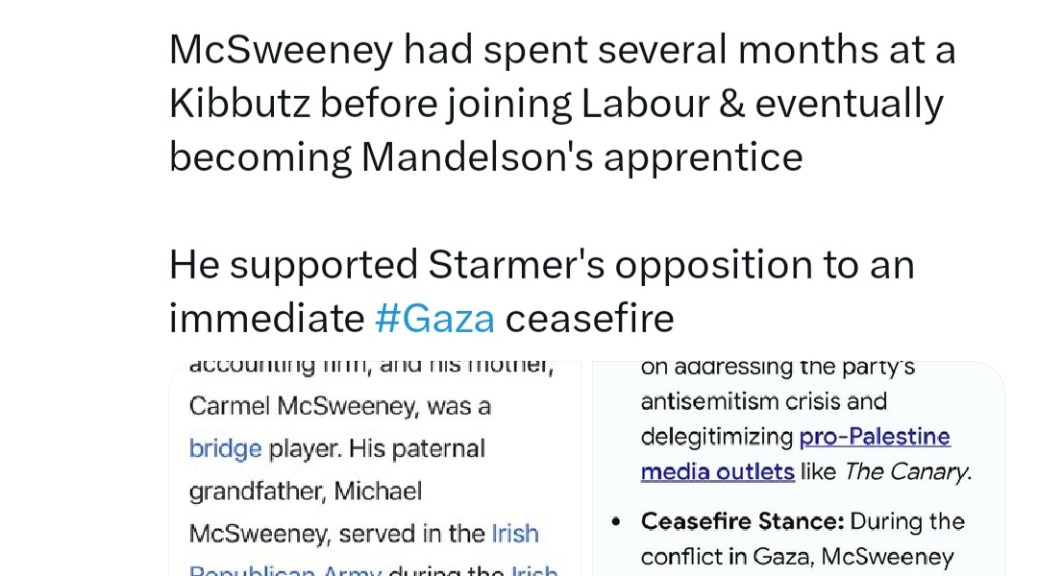Click the bold 'Ceasefire Stance:' heading

pyautogui.click(x=739, y=521)
